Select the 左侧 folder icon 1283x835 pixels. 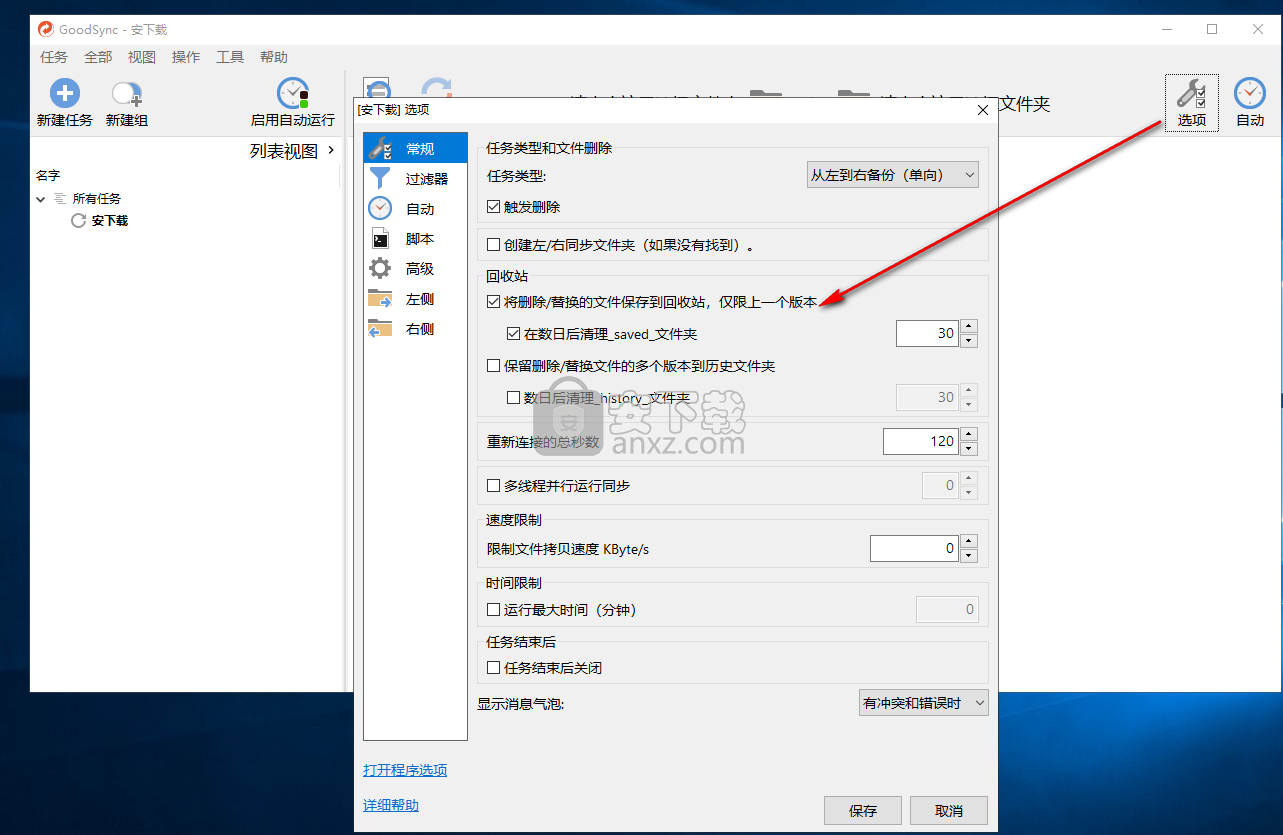[x=380, y=298]
